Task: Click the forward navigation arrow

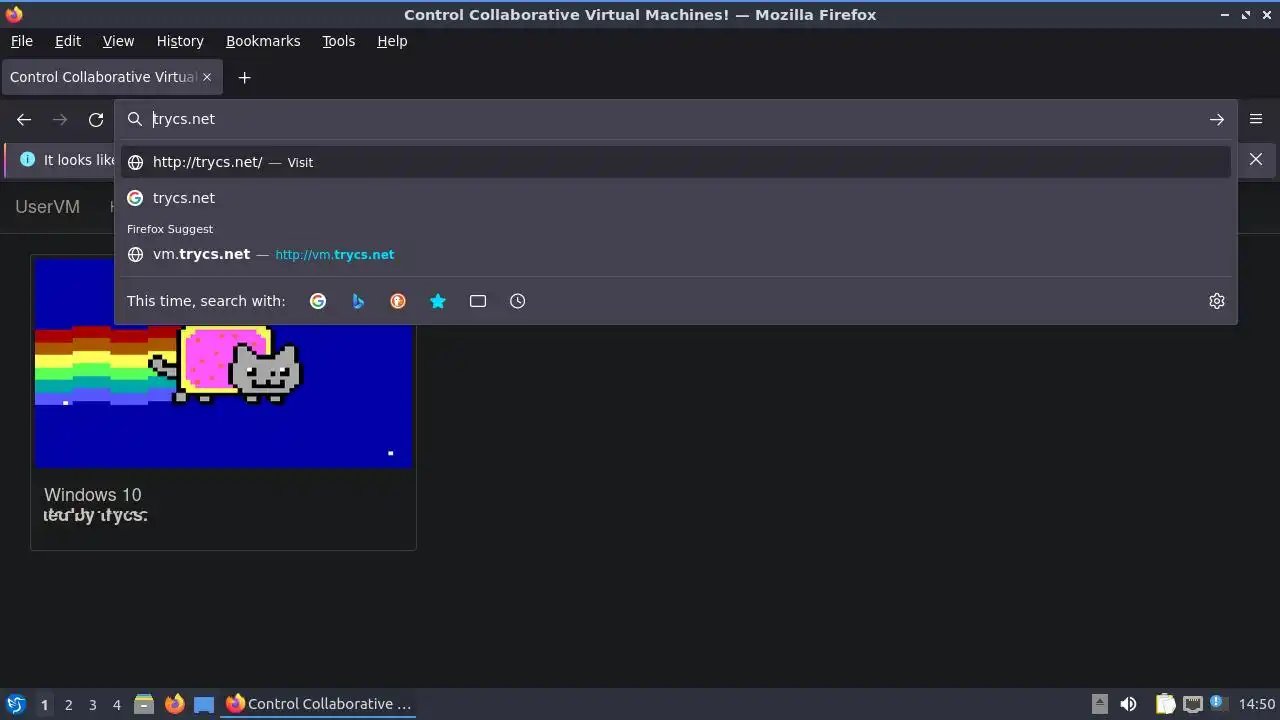Action: (60, 119)
